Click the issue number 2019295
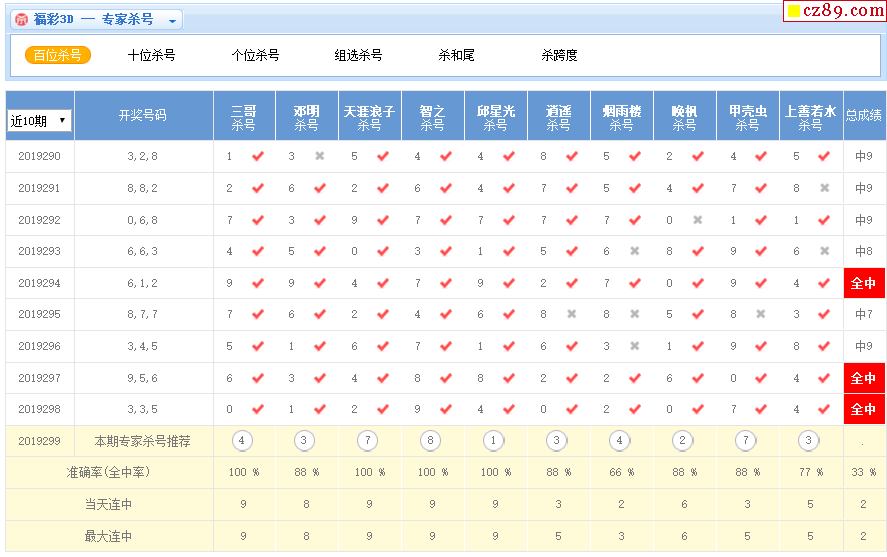Image resolution: width=887 pixels, height=557 pixels. pos(40,314)
